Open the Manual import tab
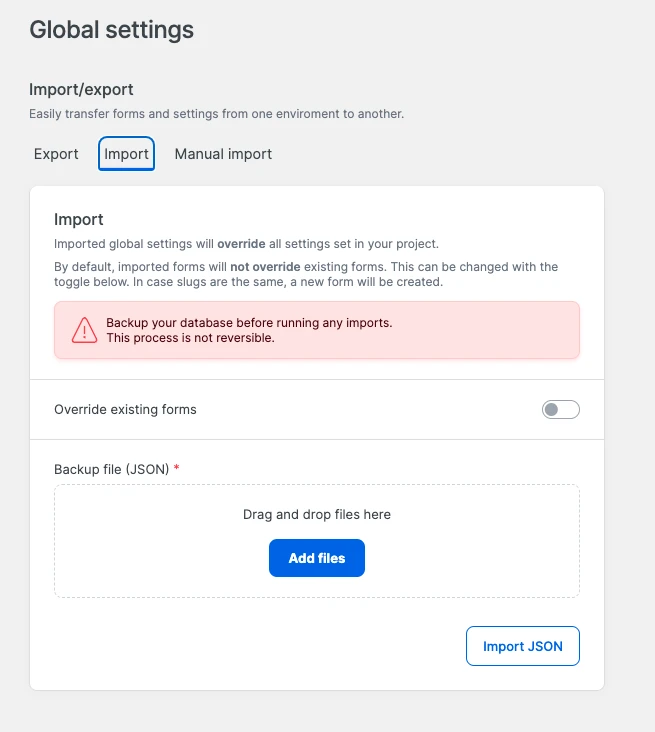 click(223, 154)
